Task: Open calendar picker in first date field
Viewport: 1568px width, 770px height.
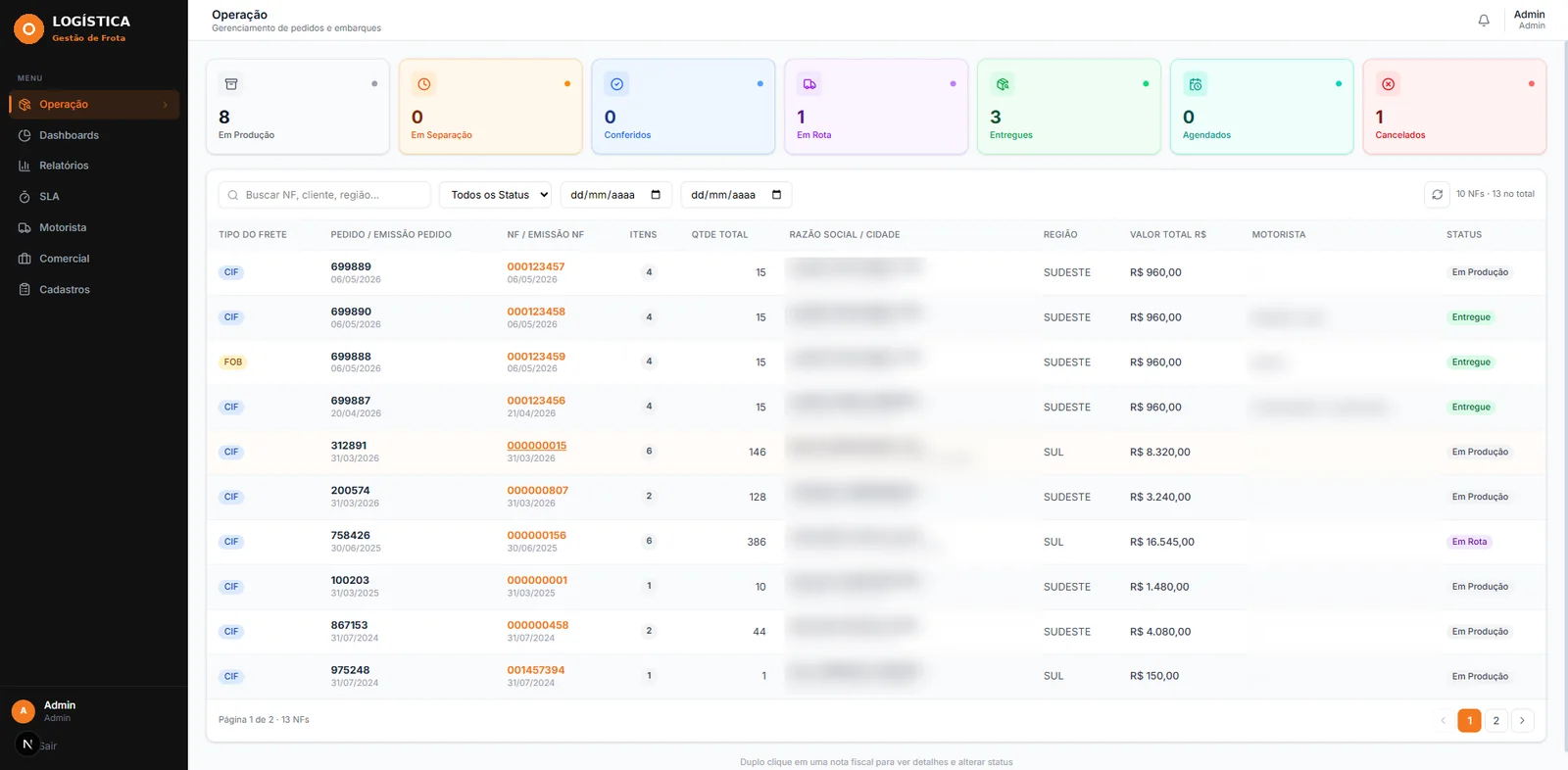Action: pos(656,195)
